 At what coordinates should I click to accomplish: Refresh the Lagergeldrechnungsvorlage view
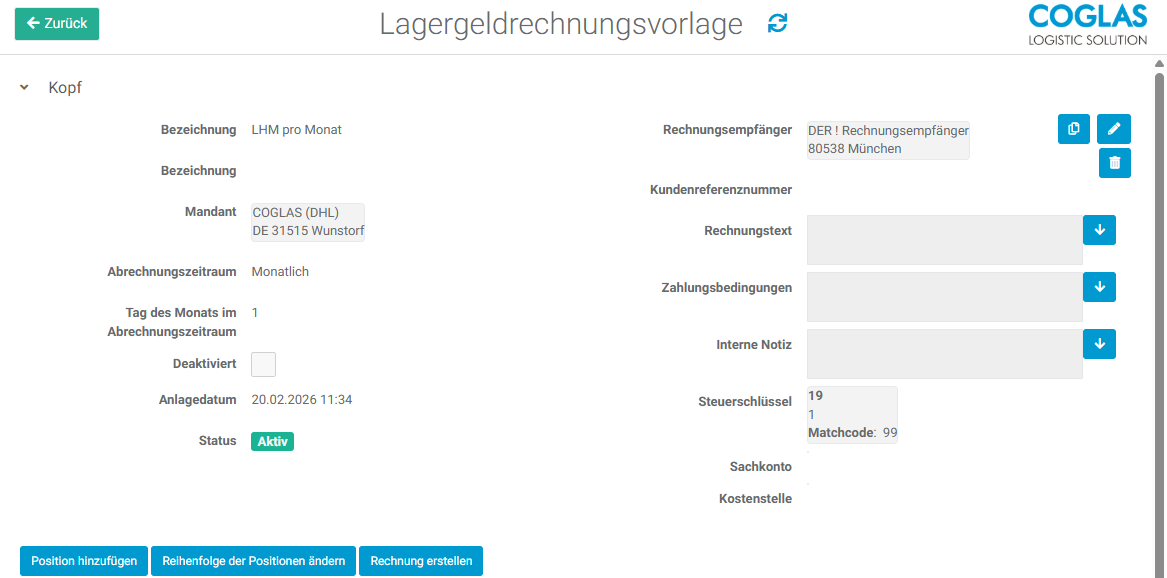coord(778,24)
